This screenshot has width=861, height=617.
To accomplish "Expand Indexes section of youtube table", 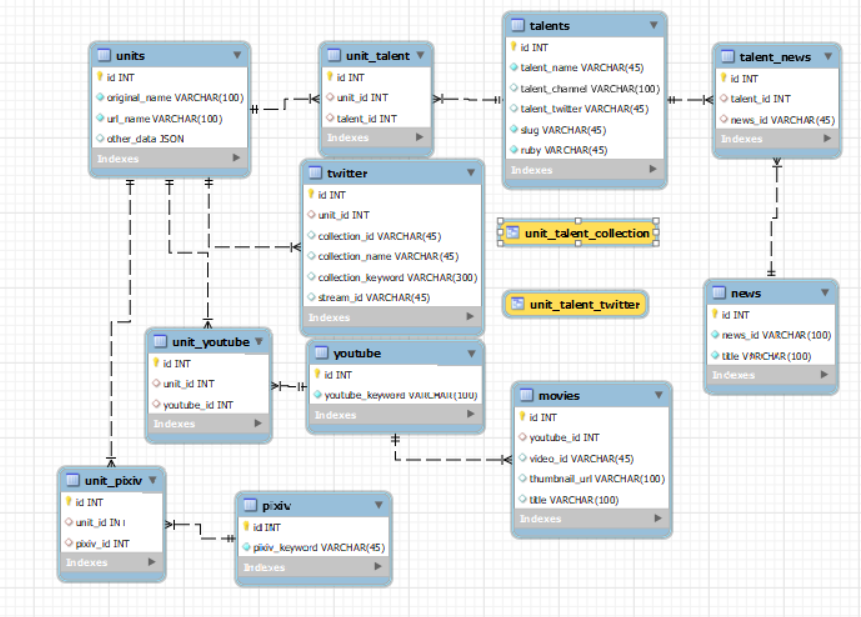I will [x=471, y=414].
